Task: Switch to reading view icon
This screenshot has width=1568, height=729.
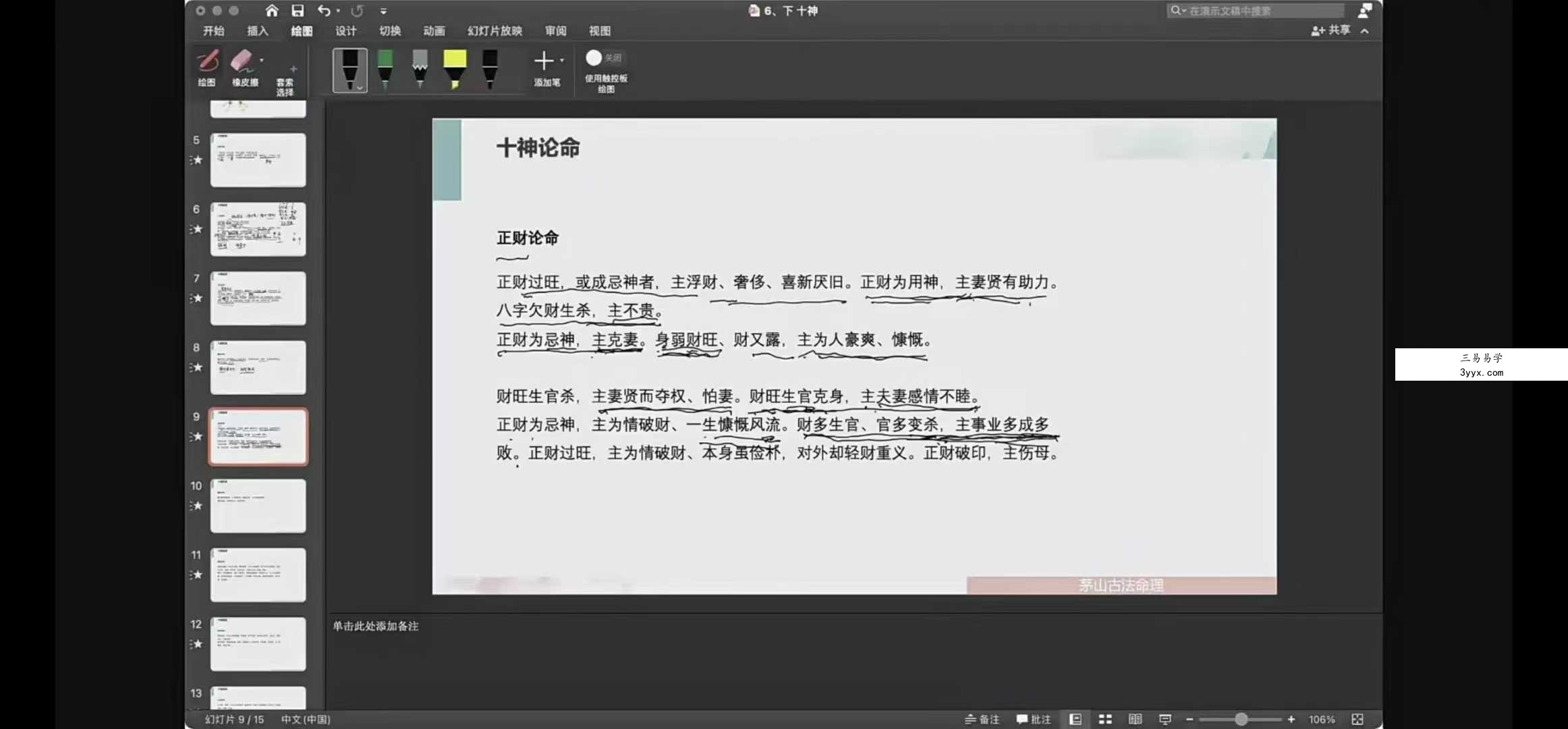Action: point(1136,720)
